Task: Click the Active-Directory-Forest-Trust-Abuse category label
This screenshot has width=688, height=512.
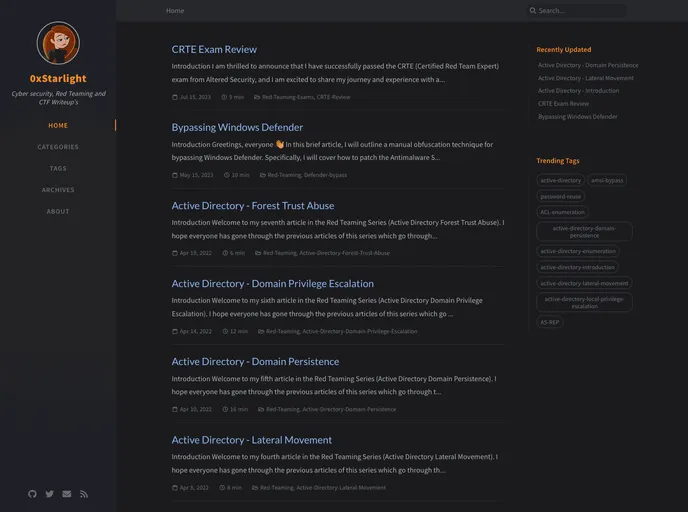Action: tap(344, 253)
